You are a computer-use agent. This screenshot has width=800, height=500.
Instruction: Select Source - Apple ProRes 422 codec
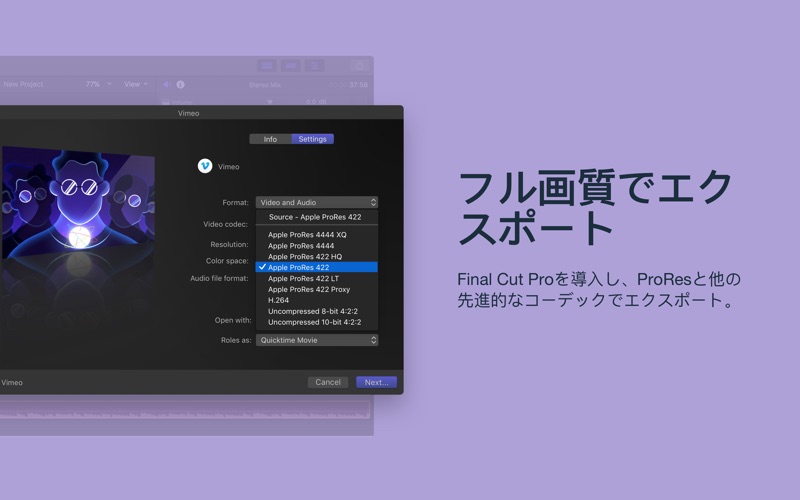pos(316,217)
